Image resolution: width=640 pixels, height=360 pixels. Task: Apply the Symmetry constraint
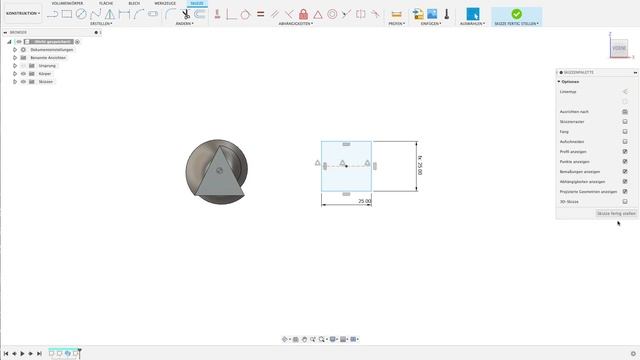click(361, 14)
